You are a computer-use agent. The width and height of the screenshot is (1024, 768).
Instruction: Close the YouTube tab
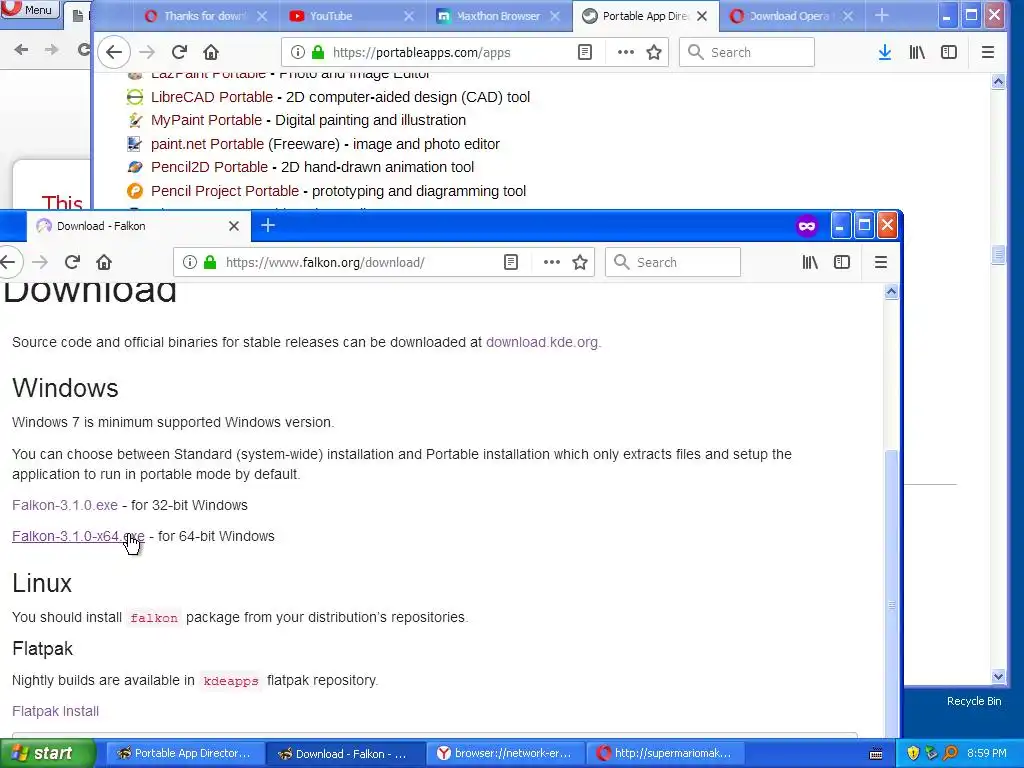pos(409,16)
